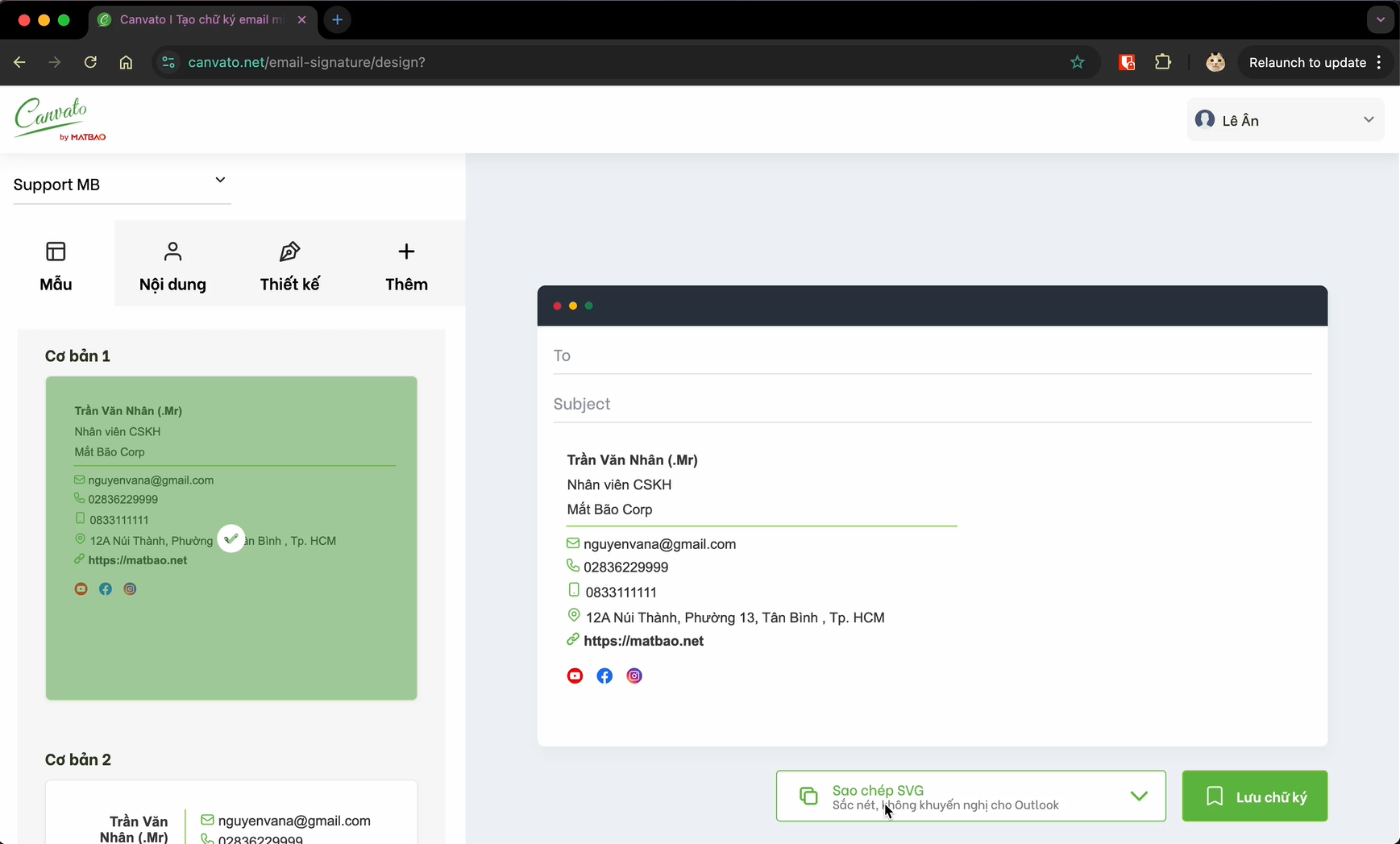Click the Instagram icon in the email preview
Viewport: 1400px width, 844px height.
[x=634, y=676]
